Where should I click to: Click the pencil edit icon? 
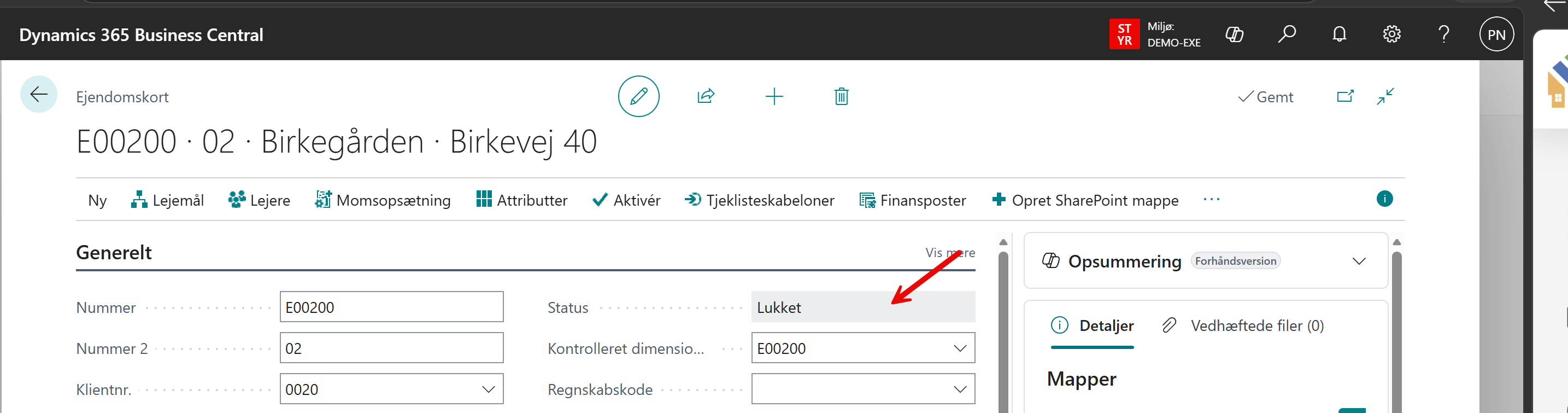(638, 96)
